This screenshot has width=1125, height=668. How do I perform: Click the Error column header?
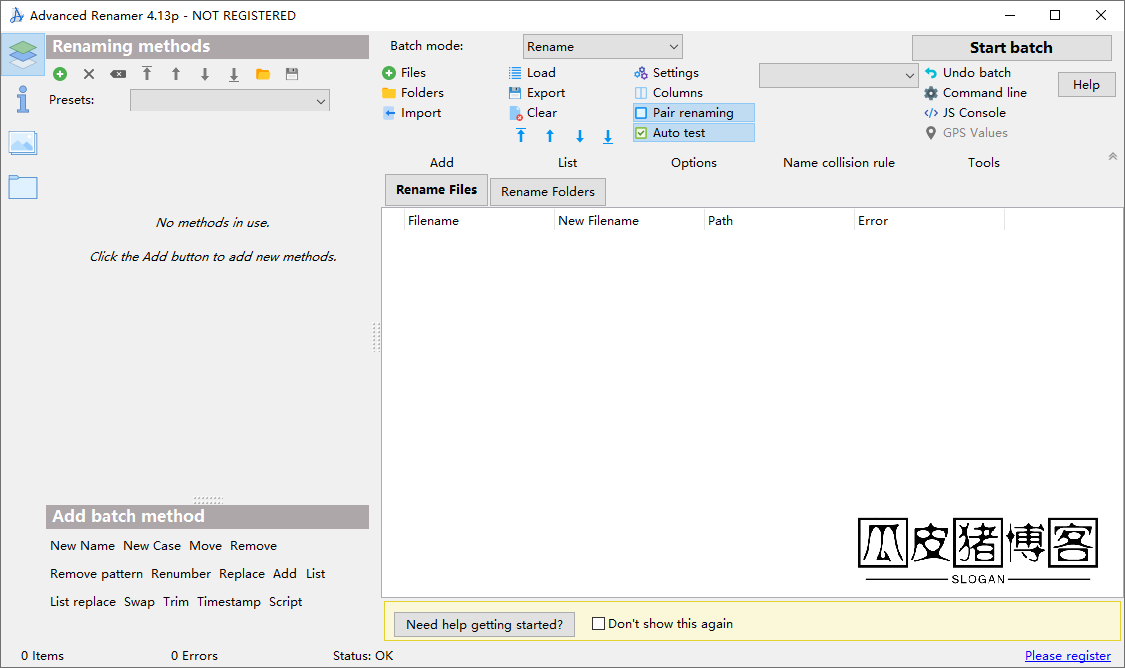929,220
